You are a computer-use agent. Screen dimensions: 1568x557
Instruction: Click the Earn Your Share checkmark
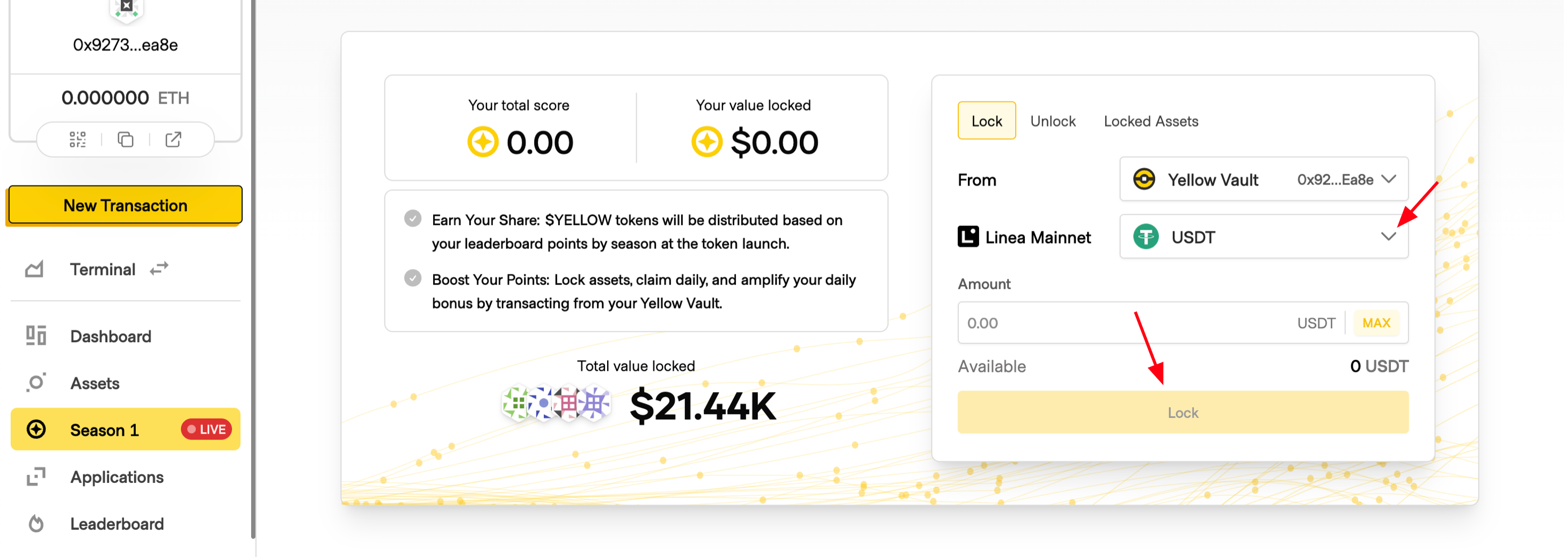413,219
